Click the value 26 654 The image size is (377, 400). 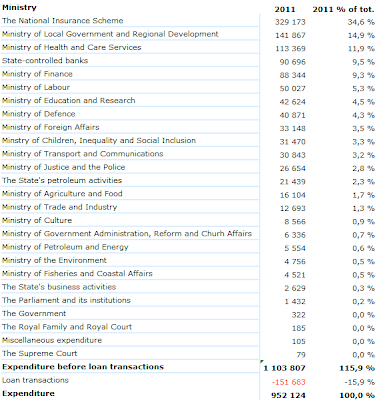click(x=293, y=169)
